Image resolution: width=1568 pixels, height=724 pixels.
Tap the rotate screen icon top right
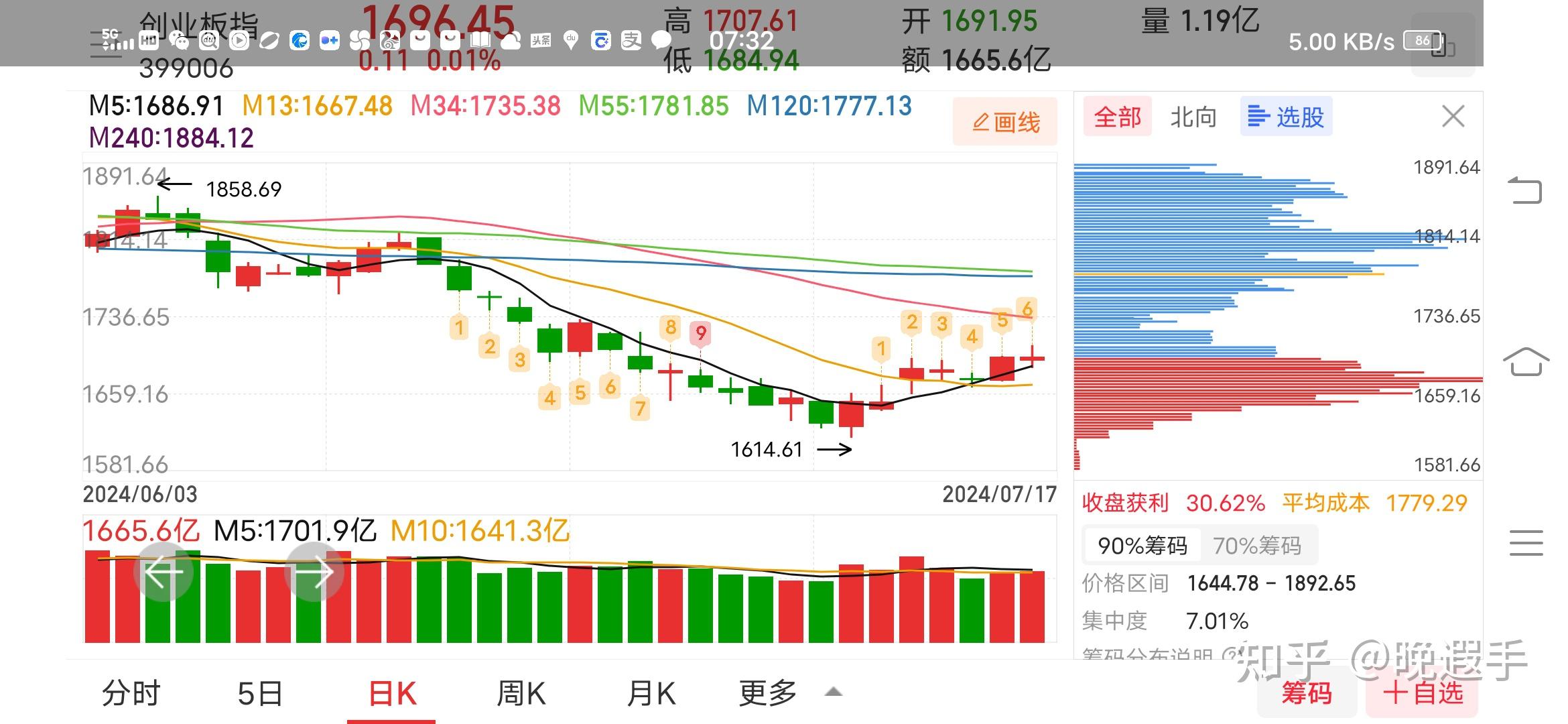1442,44
